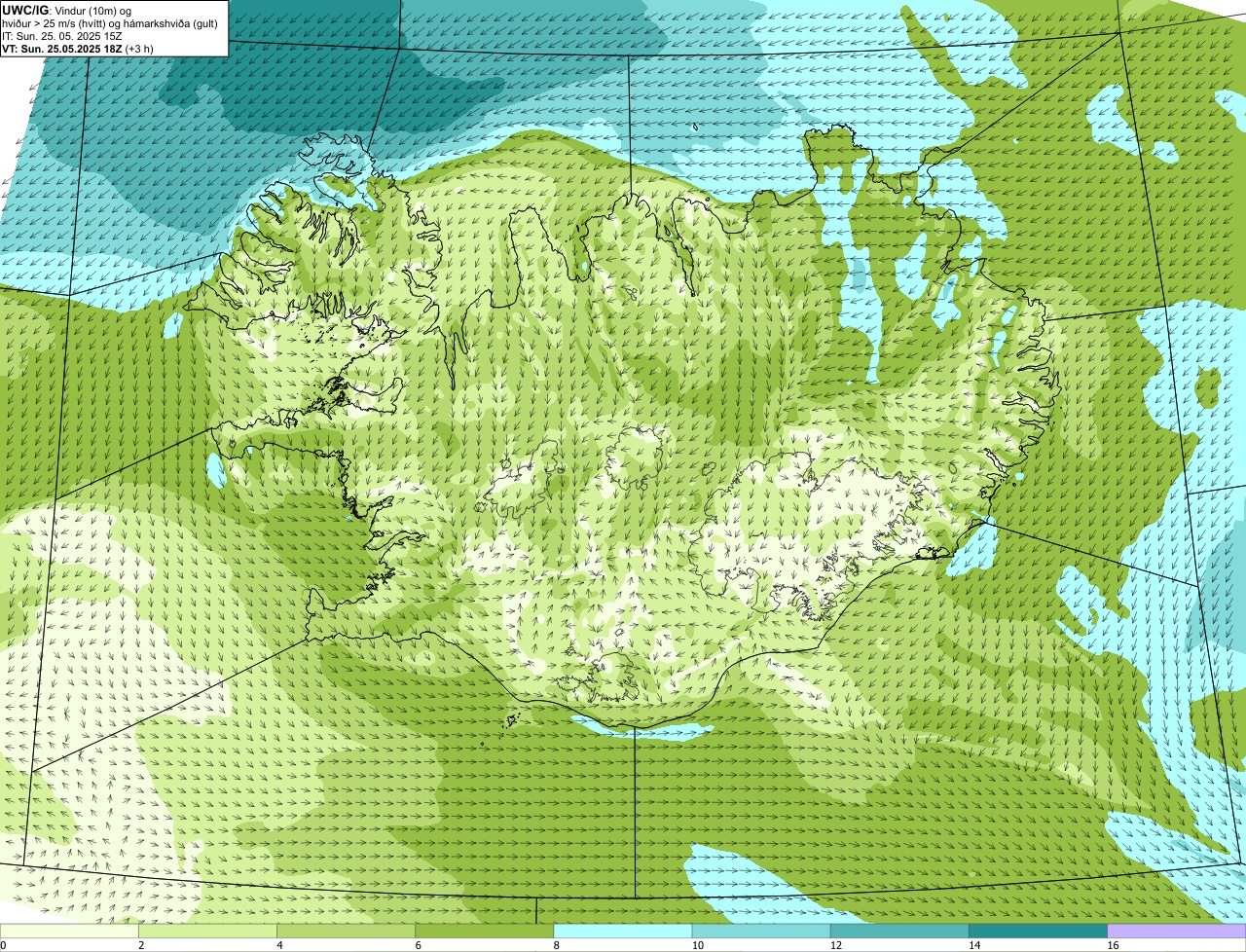Select the light yellow-green 2–4 m/s legend segment
The height and width of the screenshot is (952, 1246).
pyautogui.click(x=208, y=932)
